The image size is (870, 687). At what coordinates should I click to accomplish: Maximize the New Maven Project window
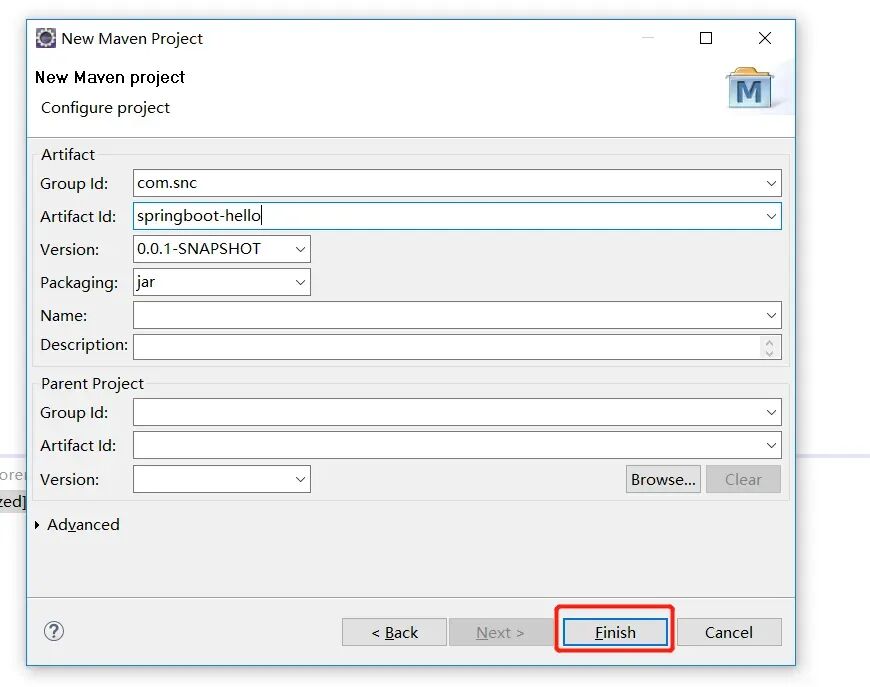pyautogui.click(x=706, y=38)
